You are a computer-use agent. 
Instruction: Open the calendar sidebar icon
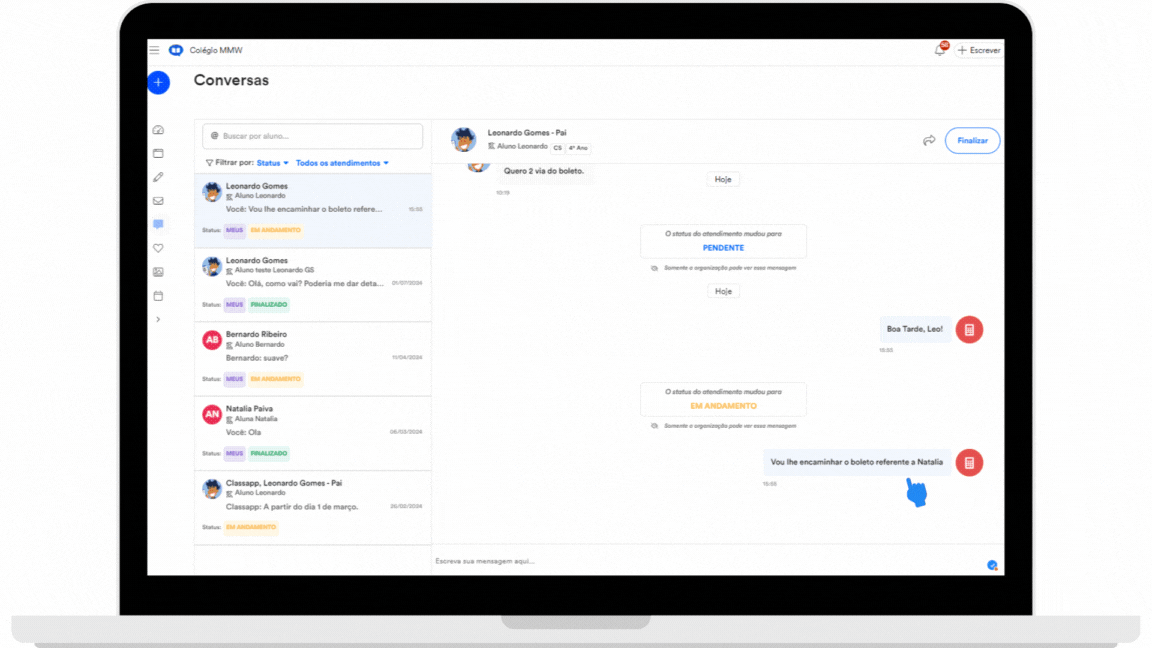tap(158, 295)
